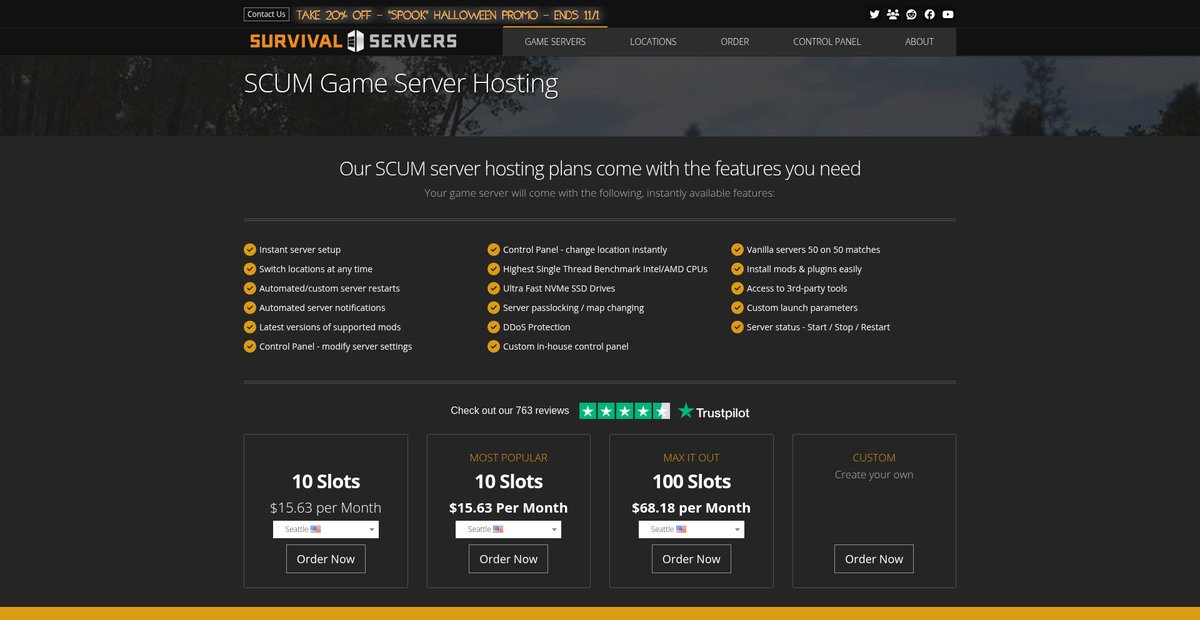
Task: Click checkmark icon beside Ultra Fast NVMe SSD Drives
Action: point(494,288)
